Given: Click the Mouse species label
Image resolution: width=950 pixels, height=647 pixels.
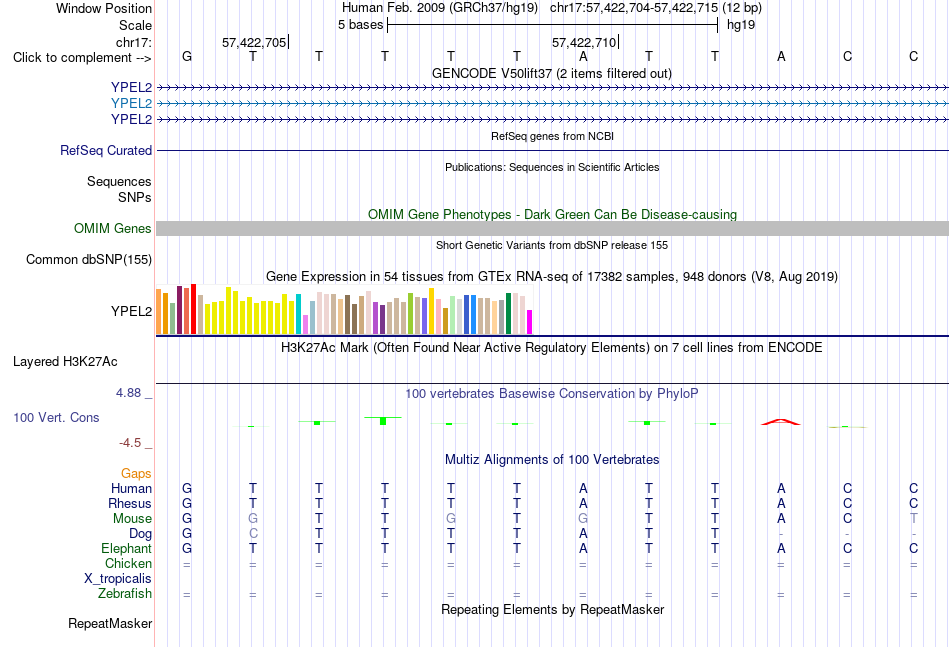Looking at the screenshot, I should [132, 519].
